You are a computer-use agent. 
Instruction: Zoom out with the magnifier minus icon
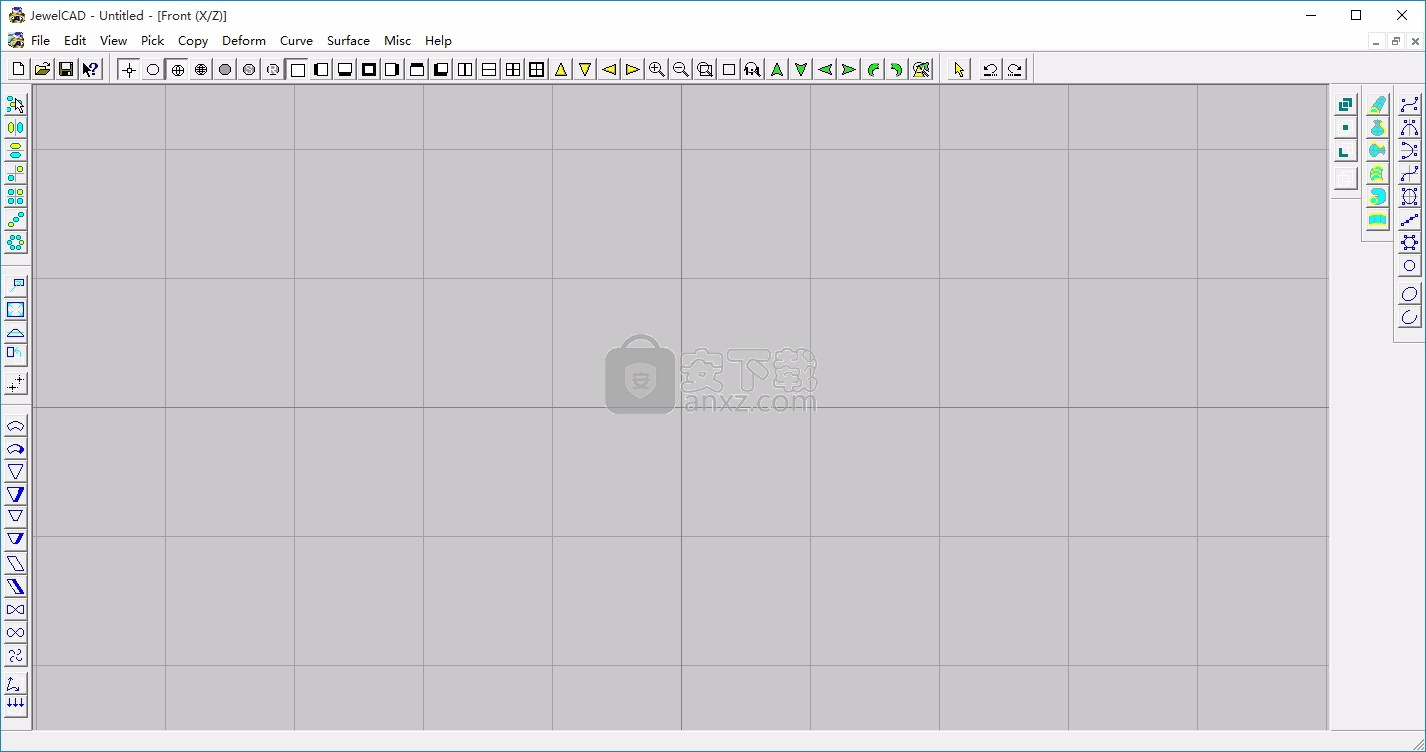click(681, 69)
